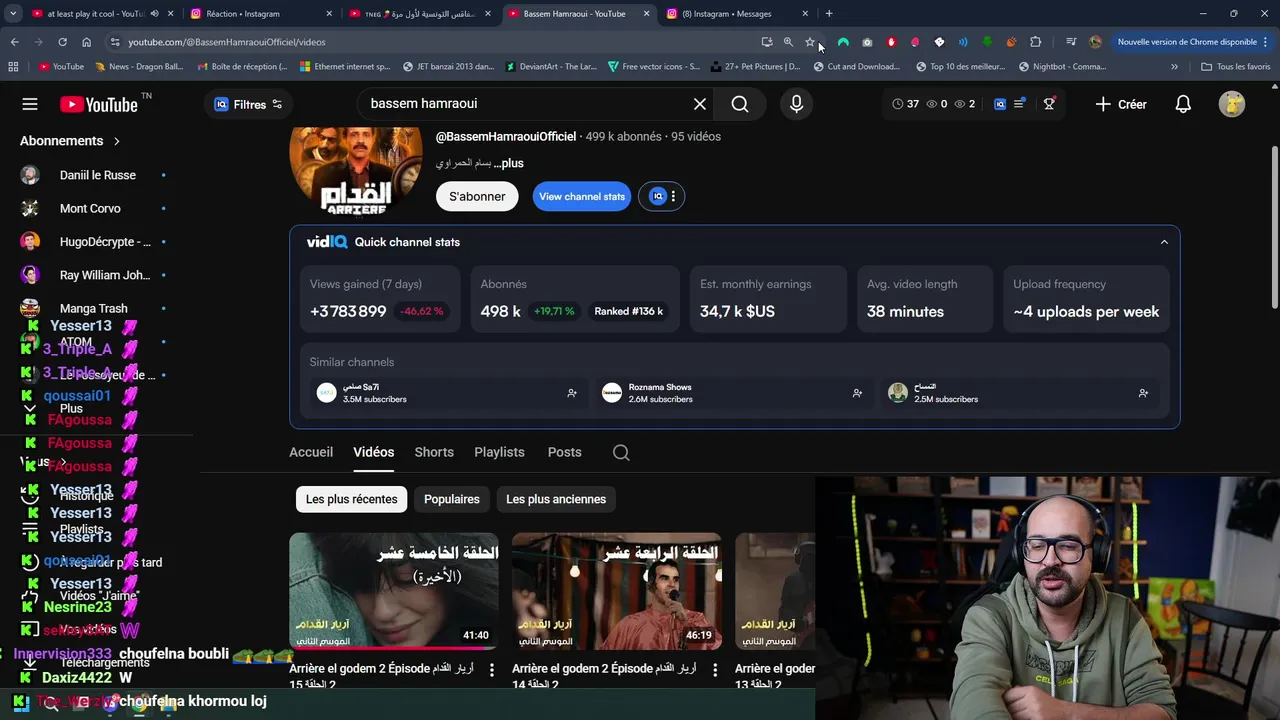Open the camera extension icon
This screenshot has height=720, width=1280.
pyautogui.click(x=867, y=42)
